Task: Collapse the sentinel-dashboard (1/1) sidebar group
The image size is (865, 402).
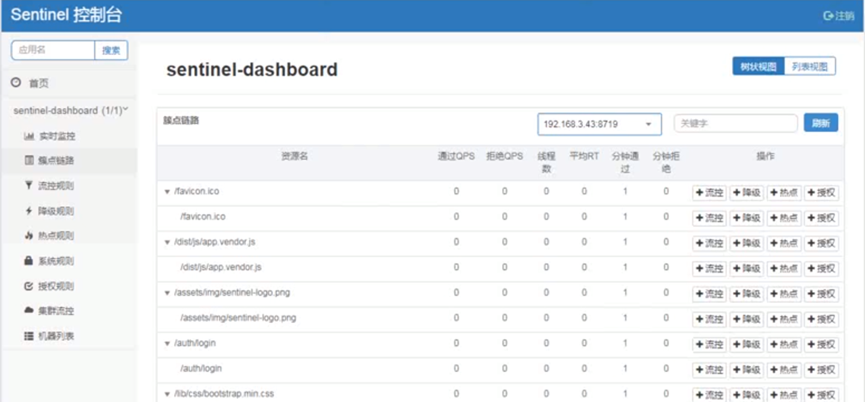Action: (x=69, y=110)
